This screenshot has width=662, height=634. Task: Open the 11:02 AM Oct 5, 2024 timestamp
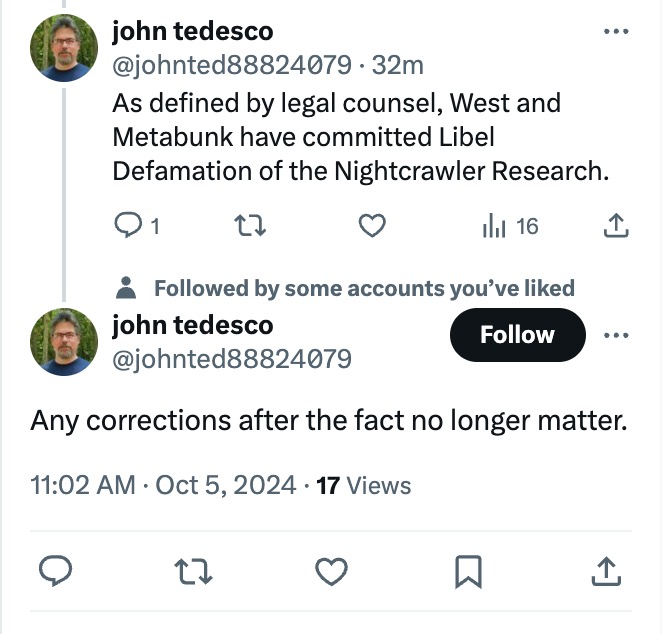pos(163,486)
